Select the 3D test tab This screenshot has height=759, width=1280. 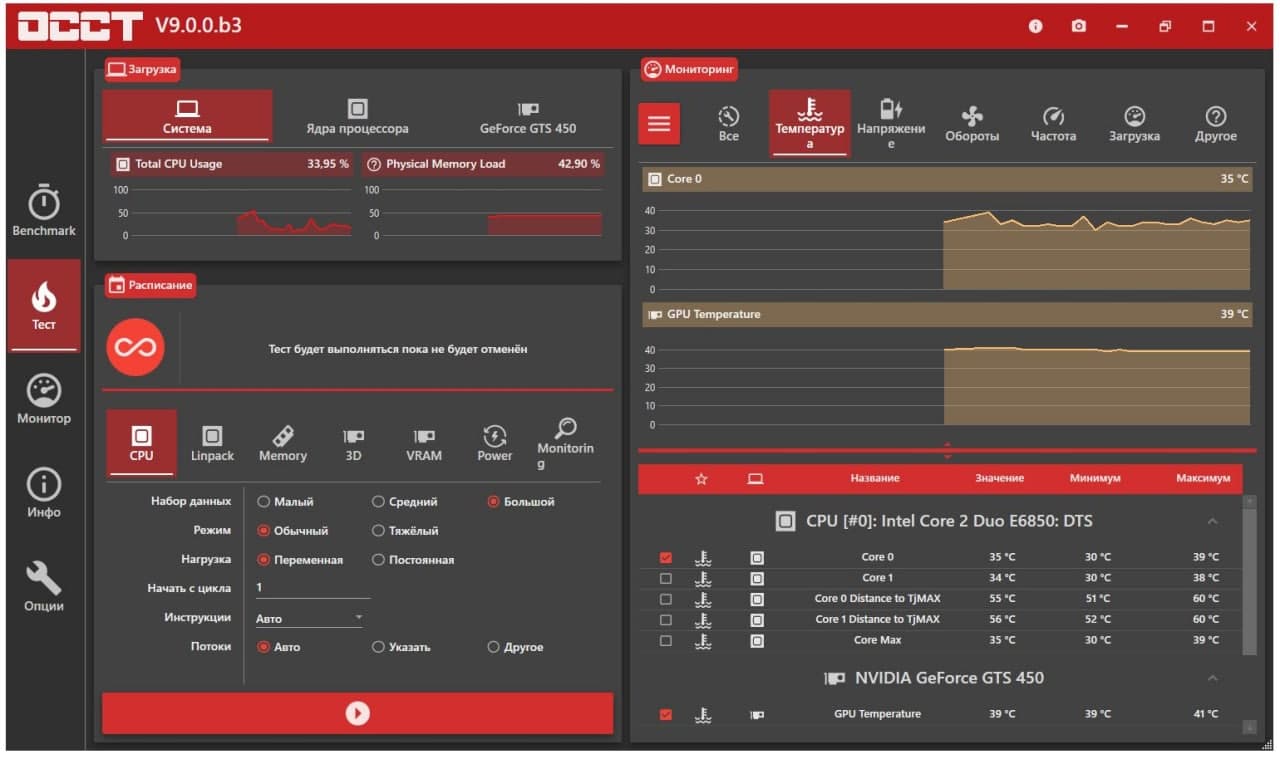tap(353, 442)
